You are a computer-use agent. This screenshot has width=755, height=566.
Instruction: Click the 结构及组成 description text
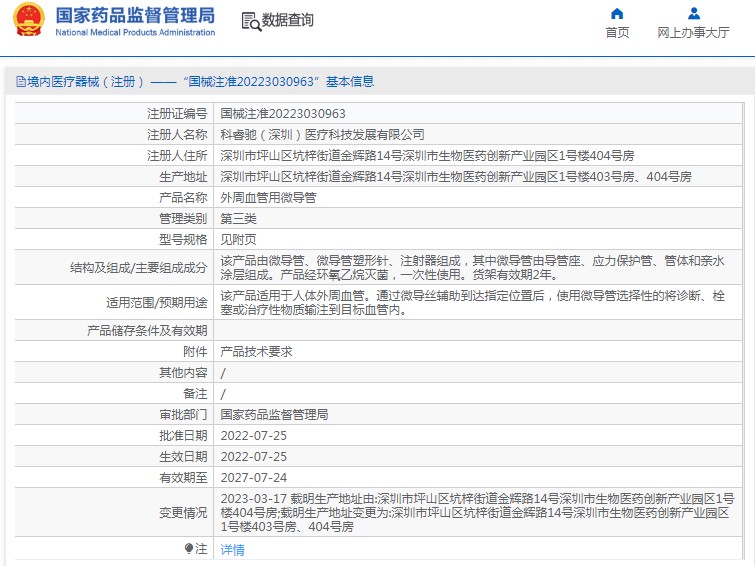472,267
